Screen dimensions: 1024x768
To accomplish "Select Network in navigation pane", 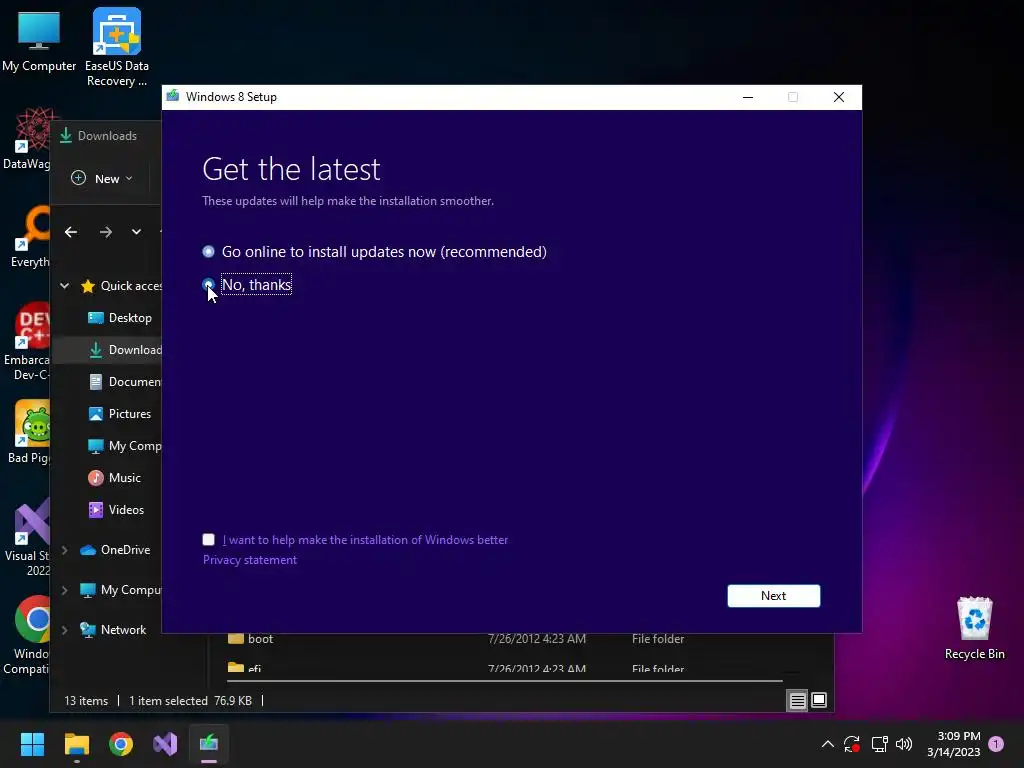I will pos(113,630).
